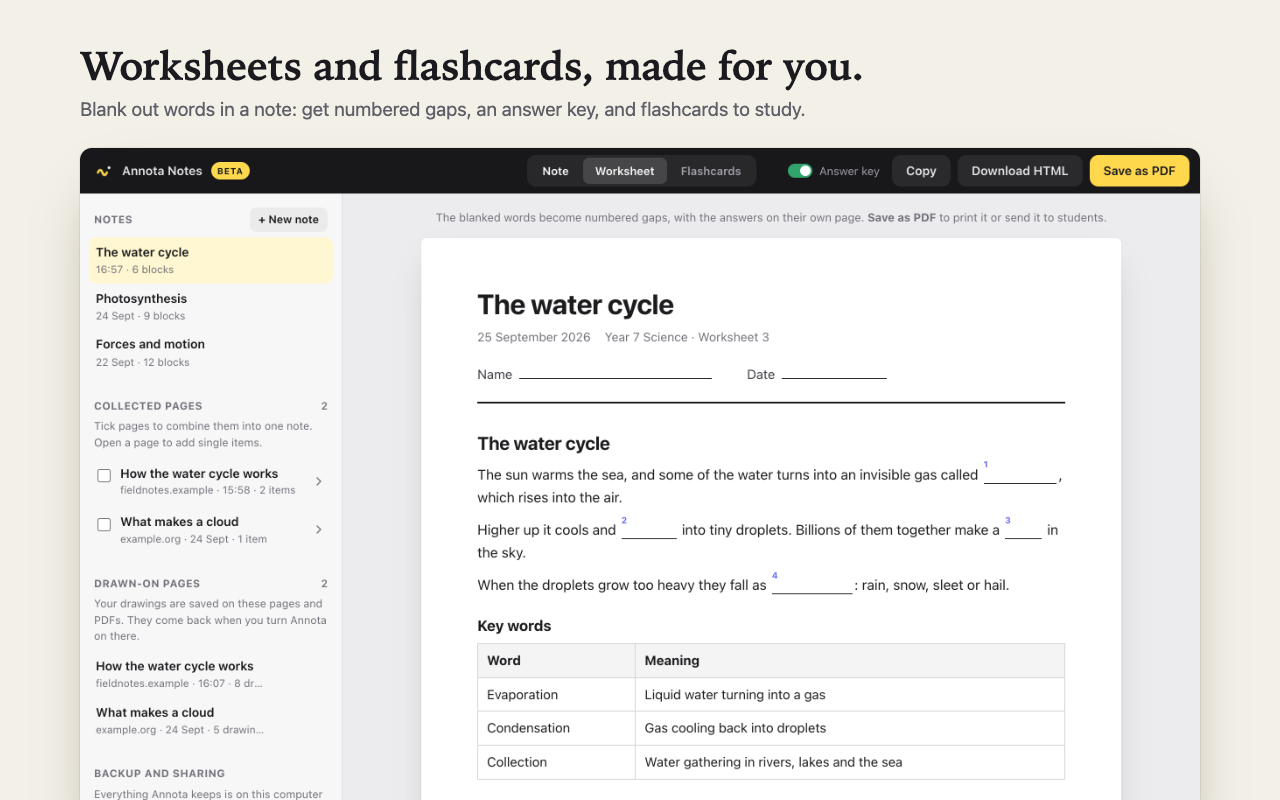This screenshot has height=800, width=1280.
Task: Click the Condensation table cell
Action: tap(556, 728)
